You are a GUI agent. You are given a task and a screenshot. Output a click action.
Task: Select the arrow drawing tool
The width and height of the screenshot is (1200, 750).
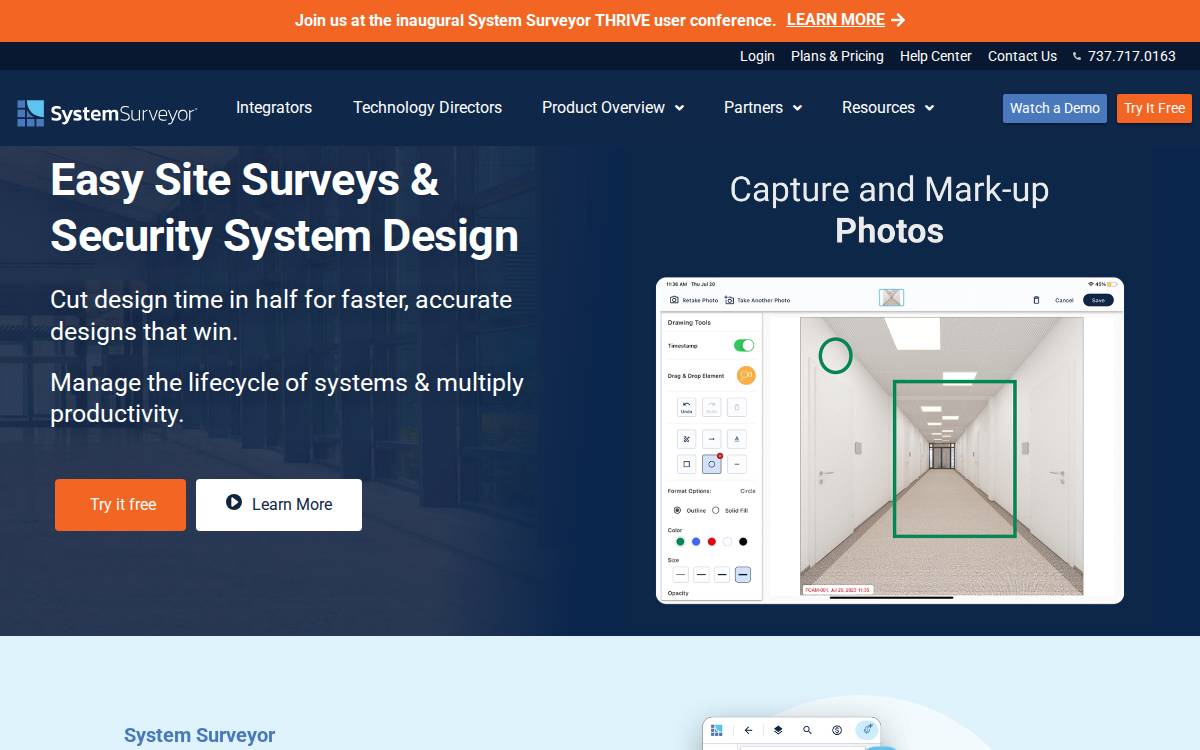coord(711,439)
